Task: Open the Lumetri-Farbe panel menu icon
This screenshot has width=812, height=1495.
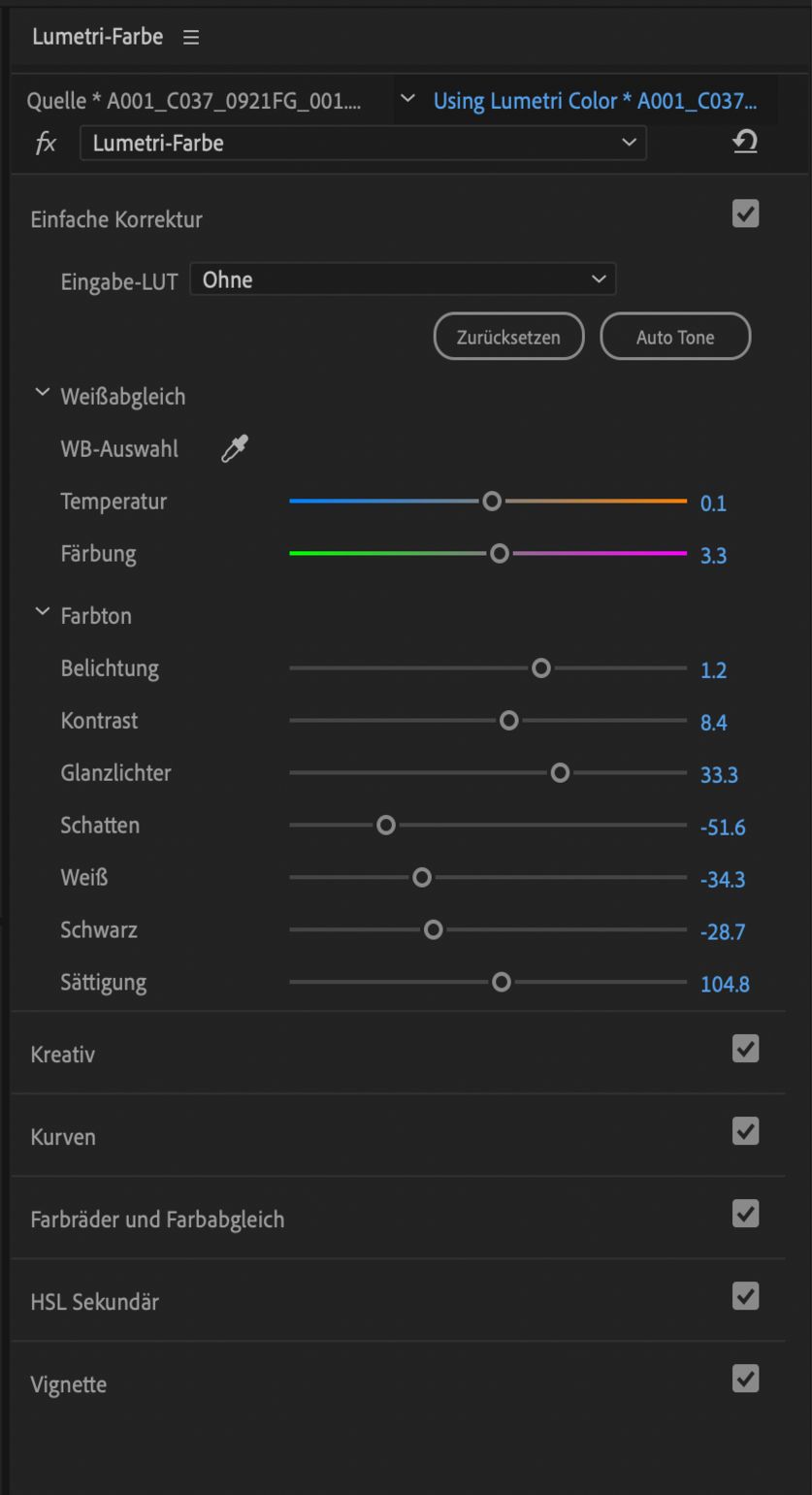Action: (190, 38)
